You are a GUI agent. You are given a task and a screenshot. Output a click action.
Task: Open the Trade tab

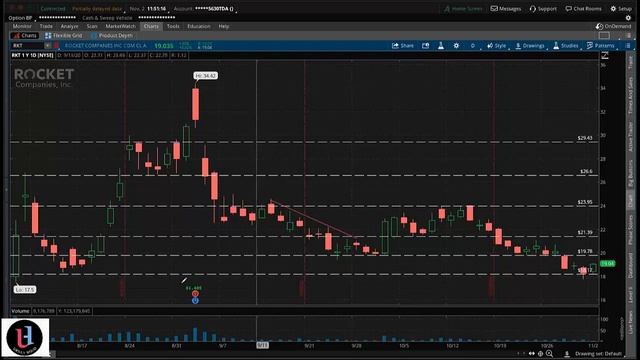46,26
